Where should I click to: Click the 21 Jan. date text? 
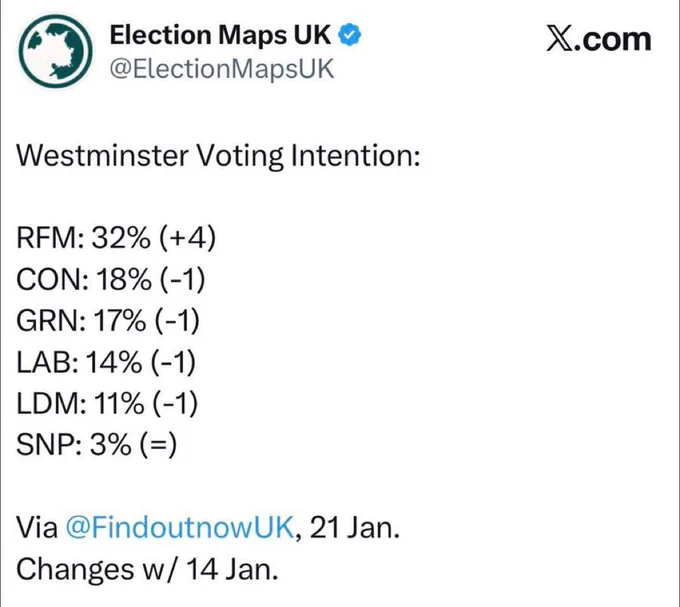355,528
